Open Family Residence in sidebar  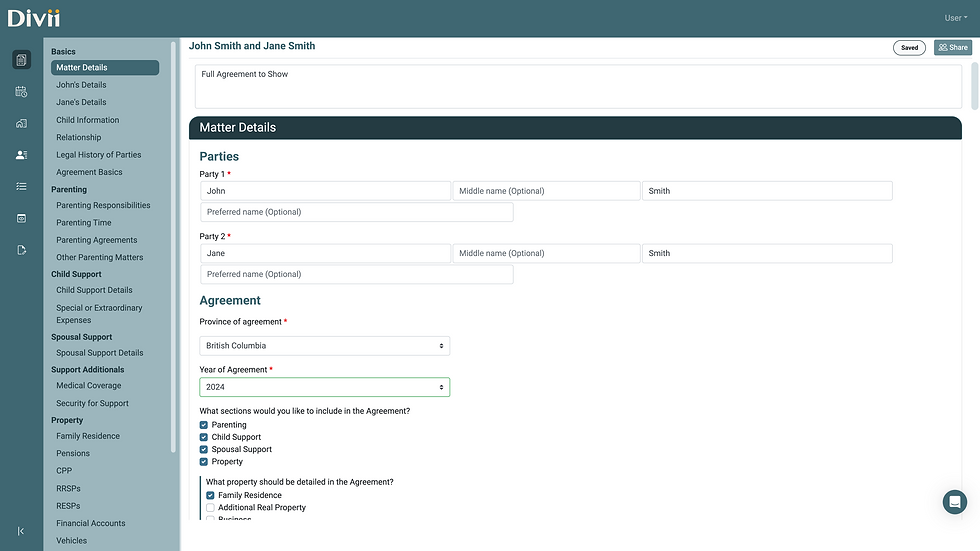pos(88,437)
